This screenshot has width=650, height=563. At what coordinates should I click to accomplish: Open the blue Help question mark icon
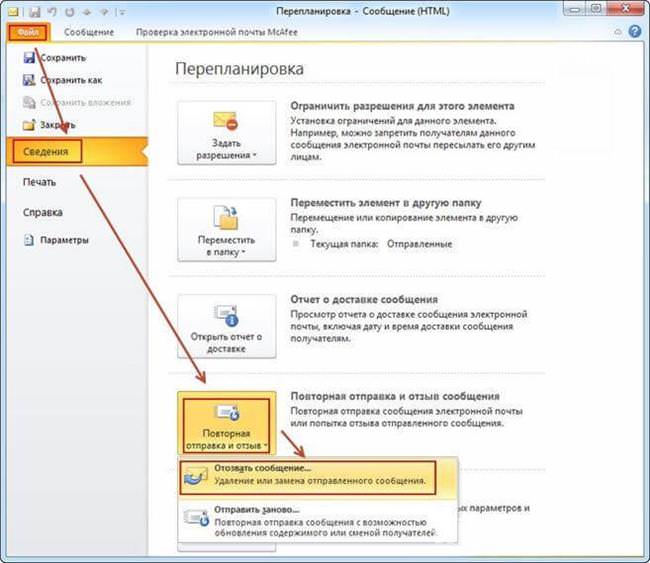635,32
